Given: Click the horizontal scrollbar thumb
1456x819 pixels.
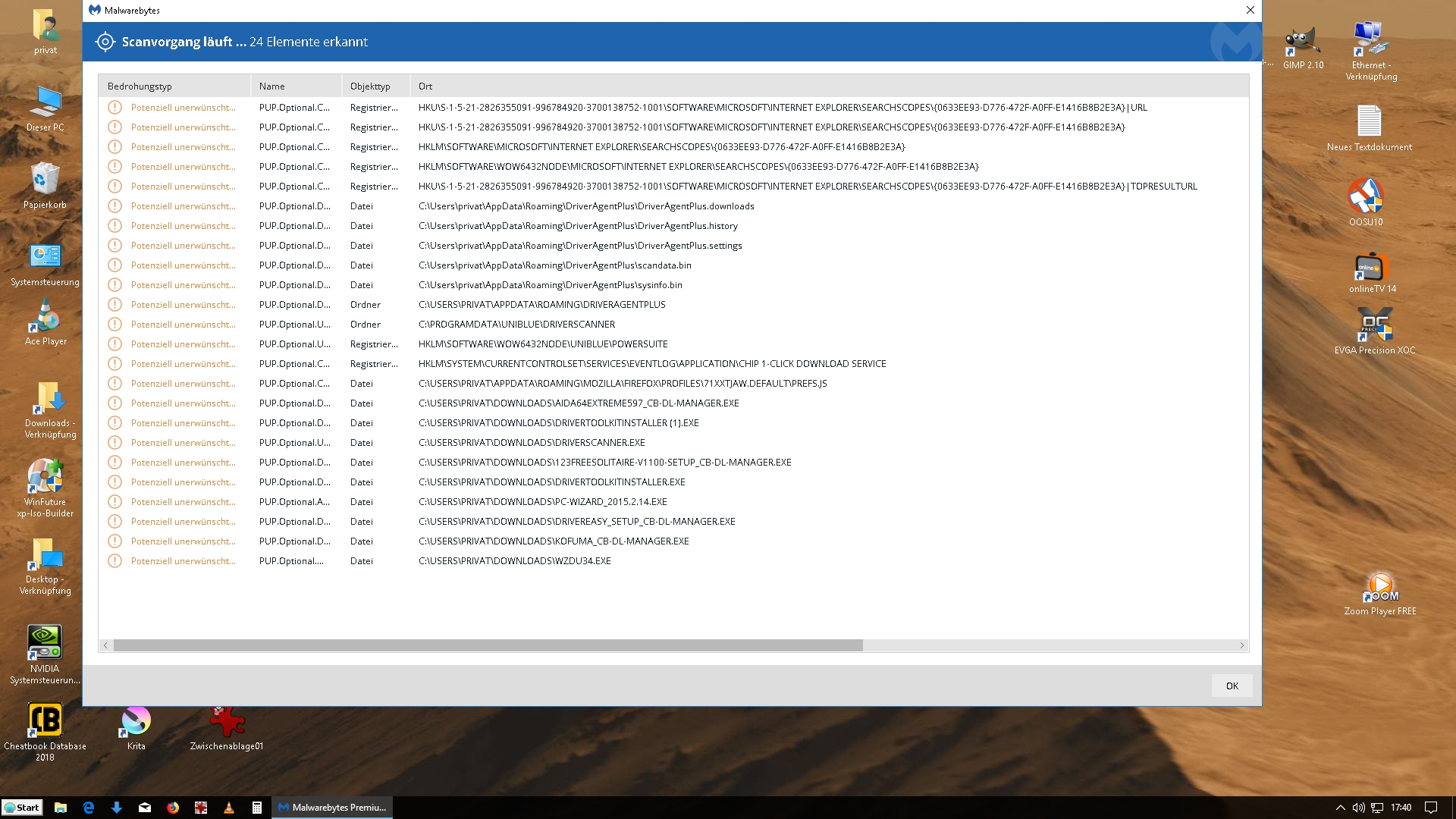Looking at the screenshot, I should click(487, 645).
